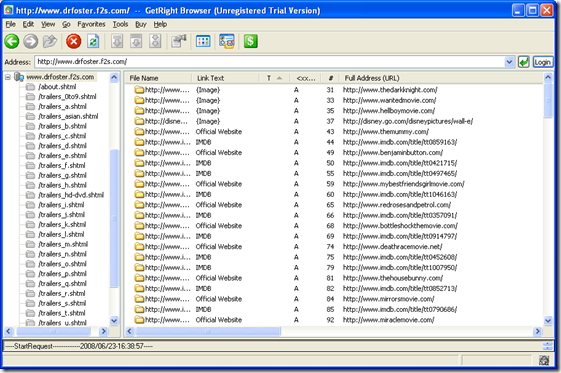The image size is (561, 373).
Task: Select the redrosesandpetrol.com row
Action: 334,205
